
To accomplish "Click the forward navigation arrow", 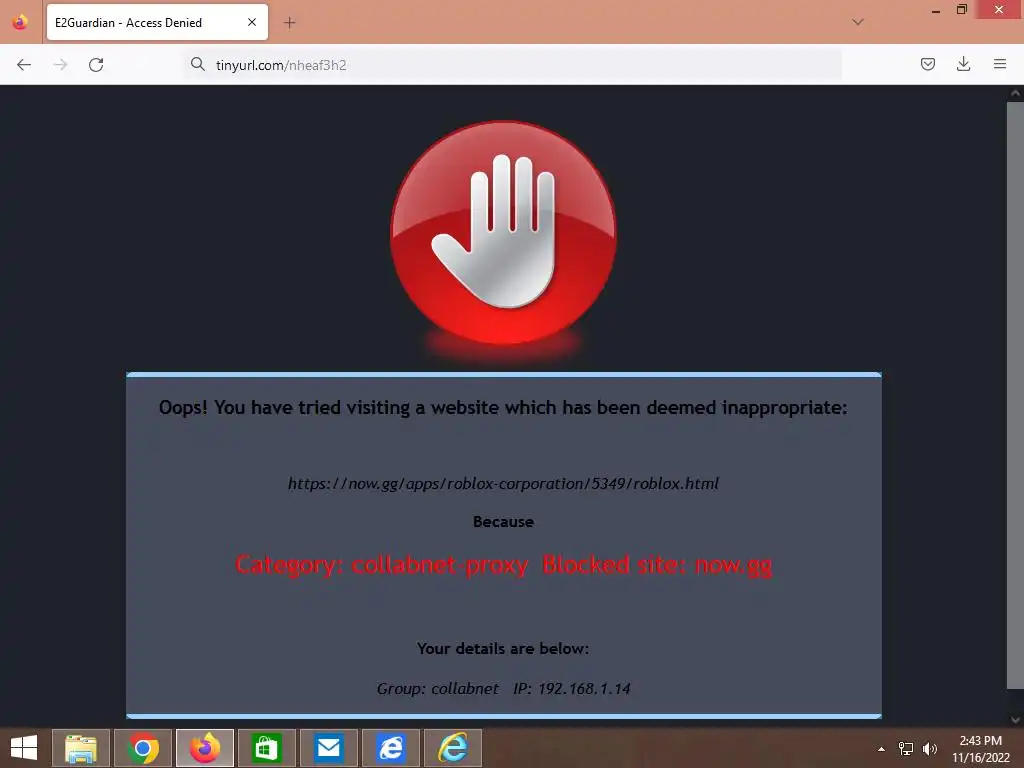I will pos(60,65).
